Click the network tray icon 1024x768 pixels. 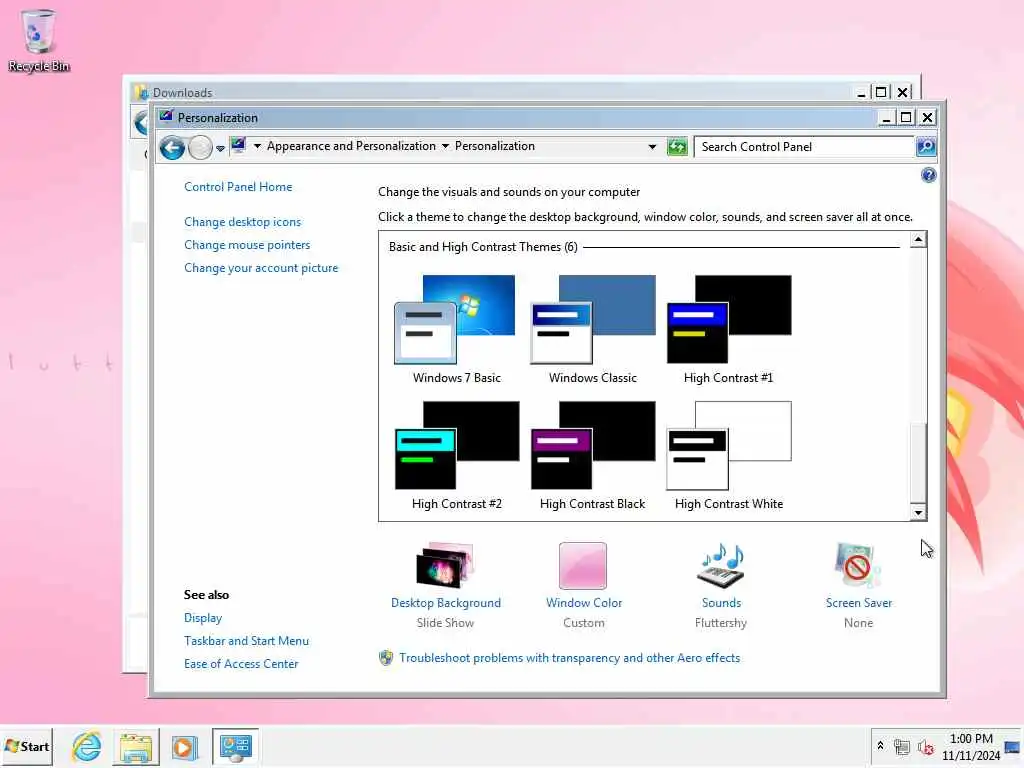[902, 747]
